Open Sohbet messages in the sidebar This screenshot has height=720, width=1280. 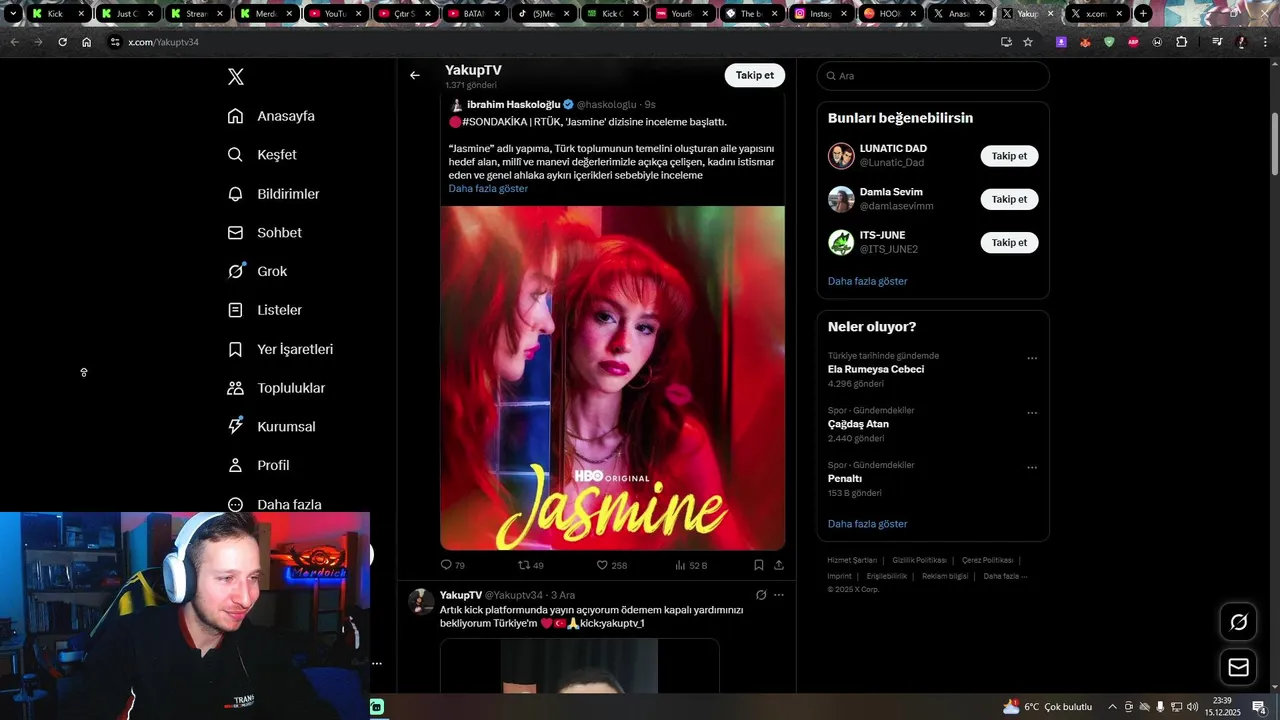(x=264, y=232)
